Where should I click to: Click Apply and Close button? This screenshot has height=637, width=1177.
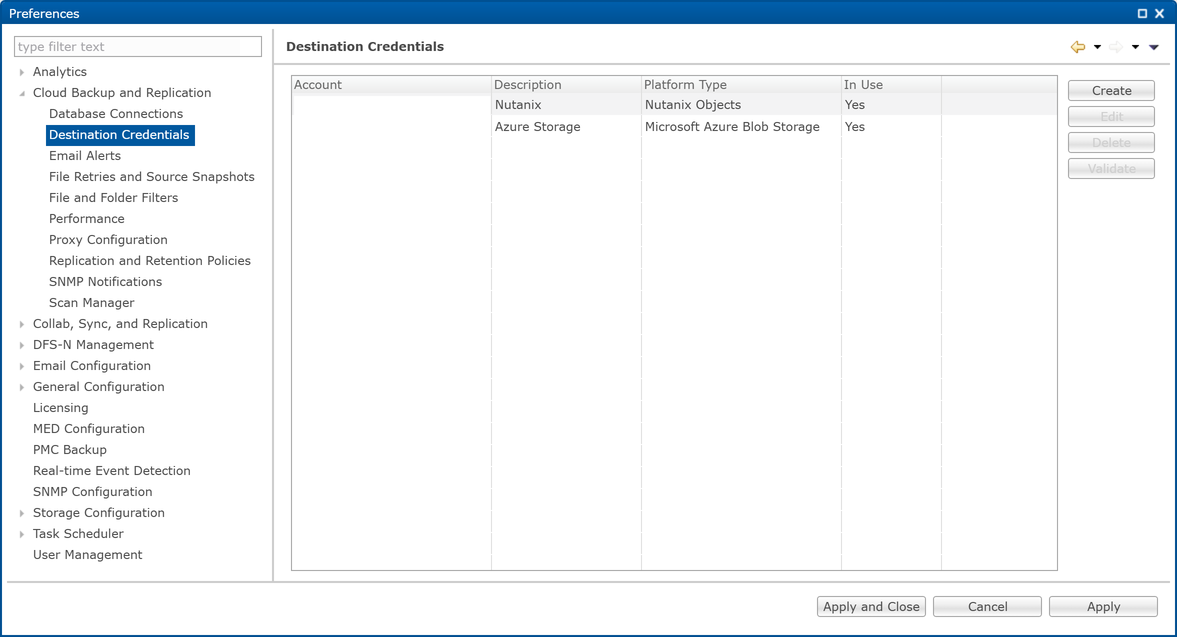tap(871, 607)
